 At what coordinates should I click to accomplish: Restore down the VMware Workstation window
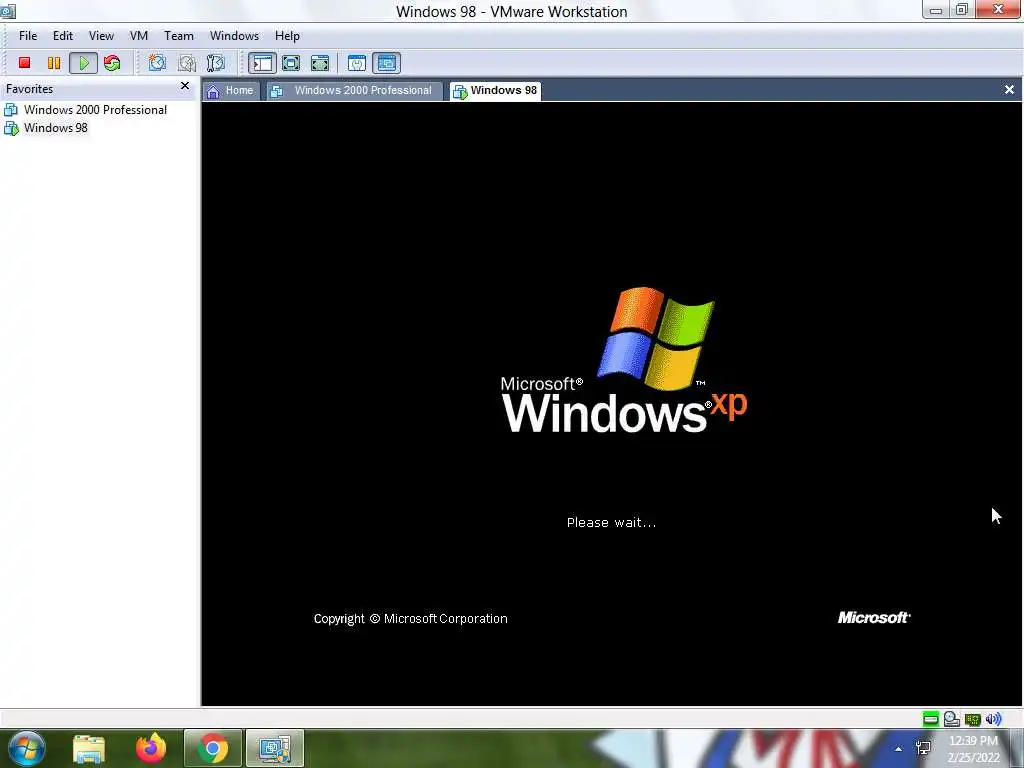point(962,10)
